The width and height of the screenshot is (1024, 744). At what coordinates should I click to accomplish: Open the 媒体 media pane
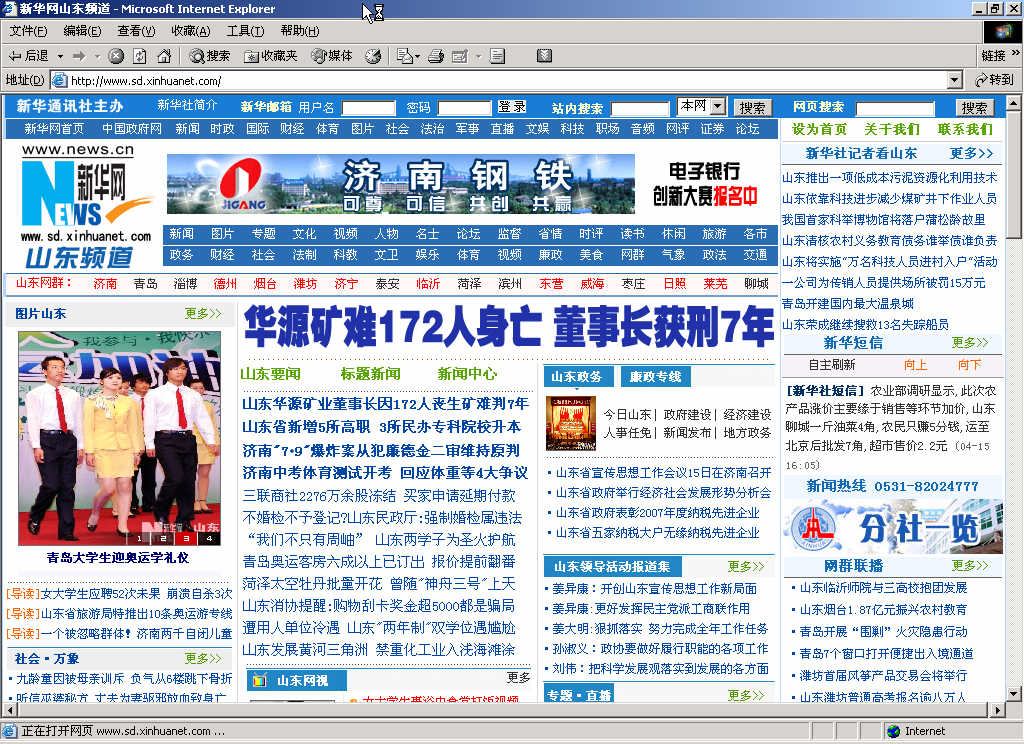[x=332, y=56]
